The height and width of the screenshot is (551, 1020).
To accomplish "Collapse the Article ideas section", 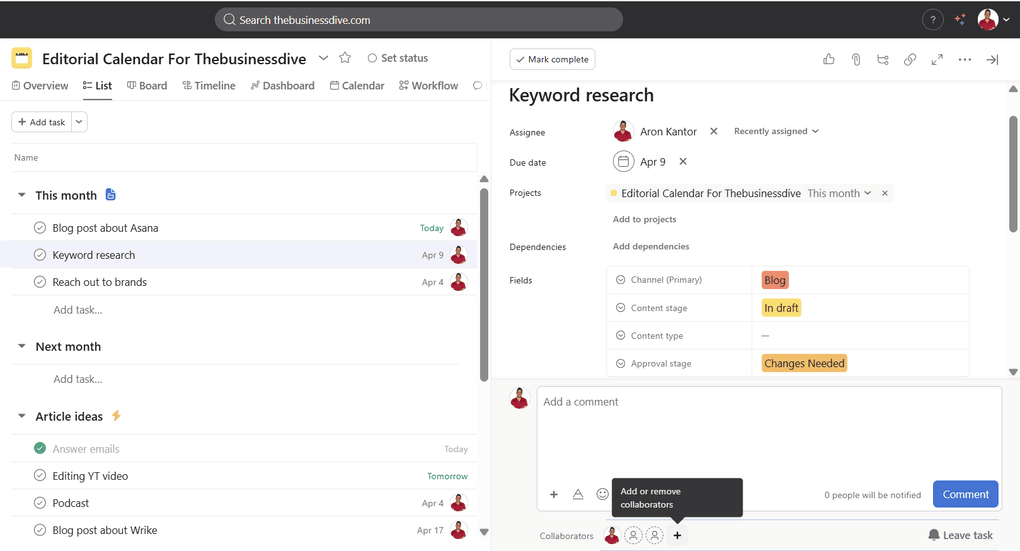I will tap(21, 416).
